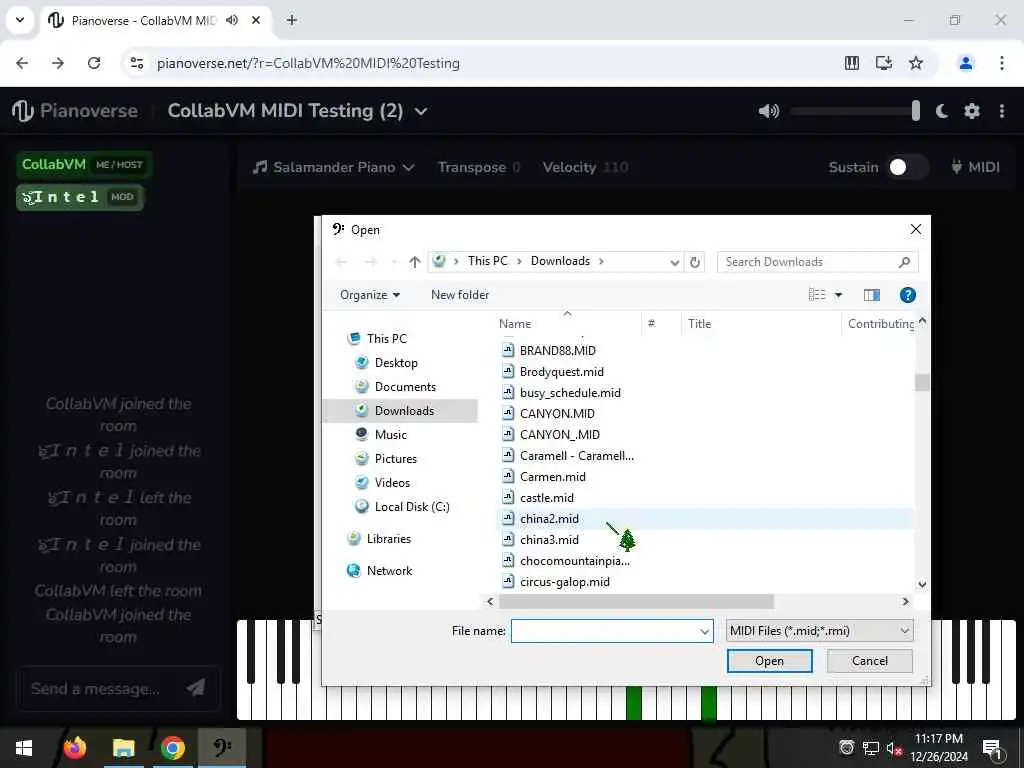The image size is (1024, 768).
Task: Reload the Pianoverse page
Action: click(x=94, y=63)
